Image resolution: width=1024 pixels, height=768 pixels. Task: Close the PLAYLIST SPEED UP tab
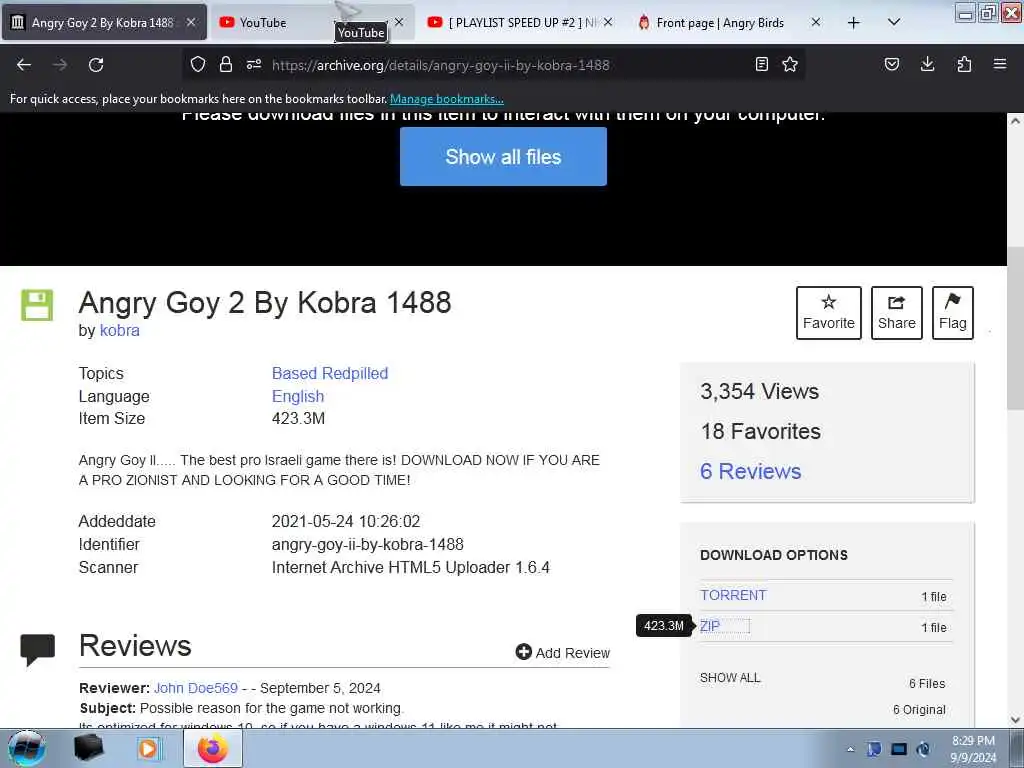click(608, 22)
